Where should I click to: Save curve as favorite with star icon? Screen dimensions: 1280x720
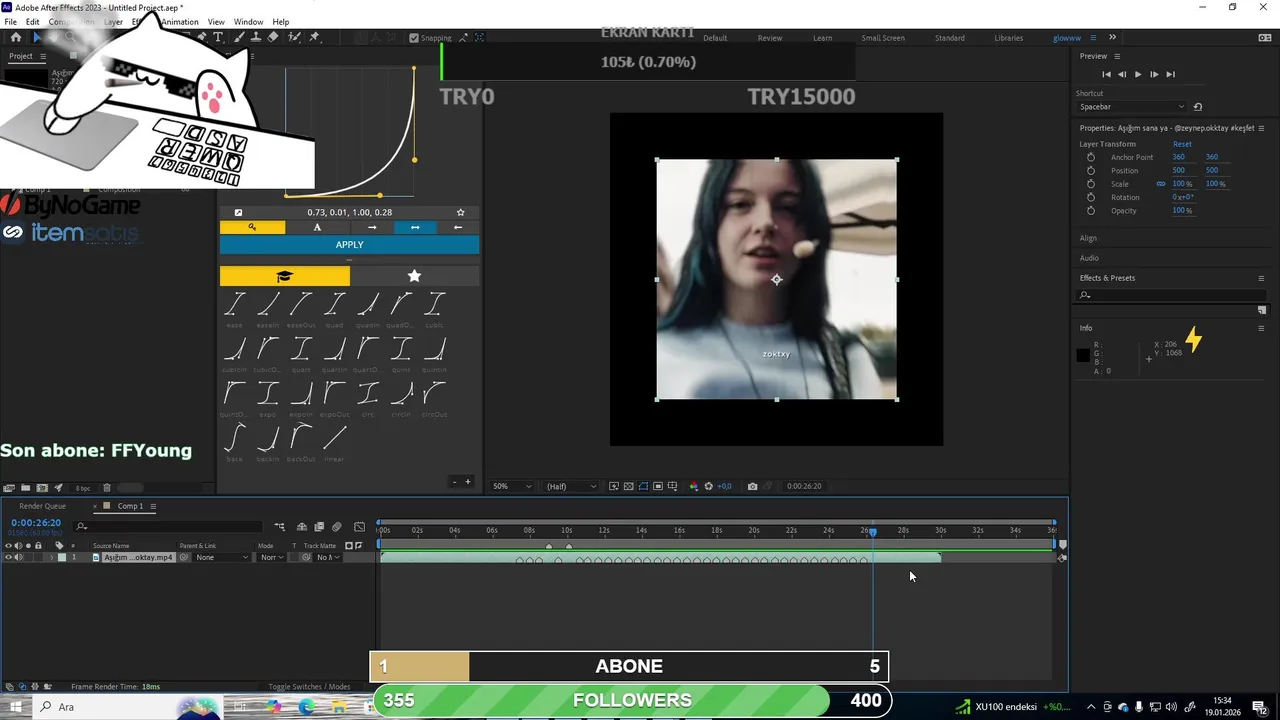point(460,212)
